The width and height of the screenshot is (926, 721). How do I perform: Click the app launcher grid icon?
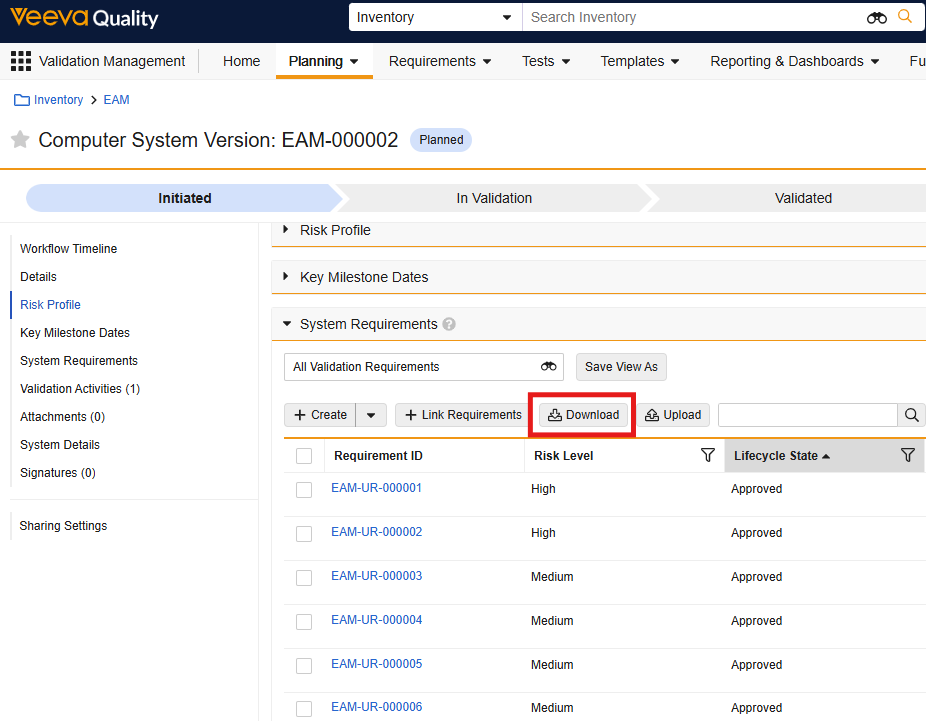coord(20,61)
